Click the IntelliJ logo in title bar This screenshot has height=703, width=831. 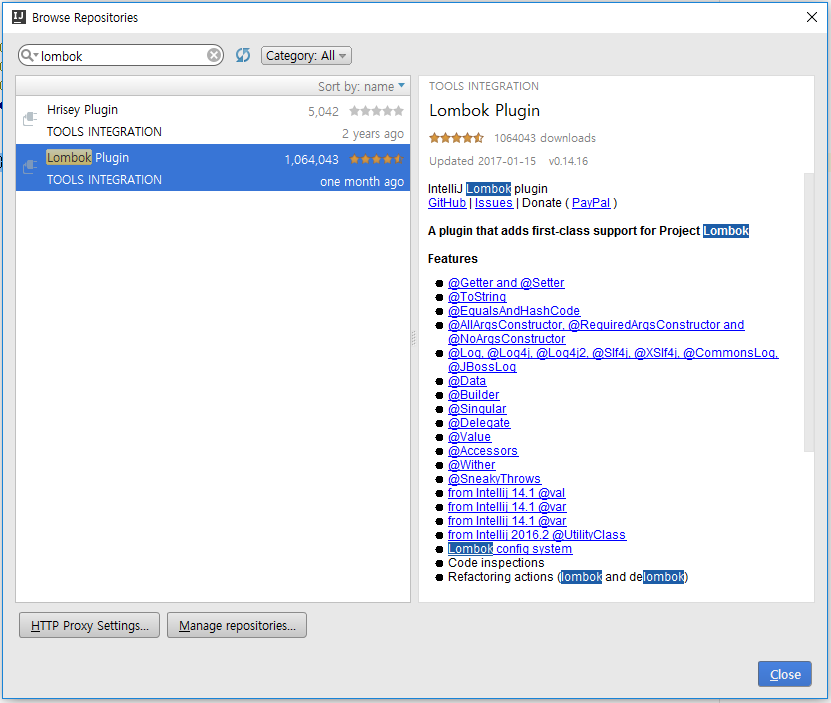[x=19, y=17]
